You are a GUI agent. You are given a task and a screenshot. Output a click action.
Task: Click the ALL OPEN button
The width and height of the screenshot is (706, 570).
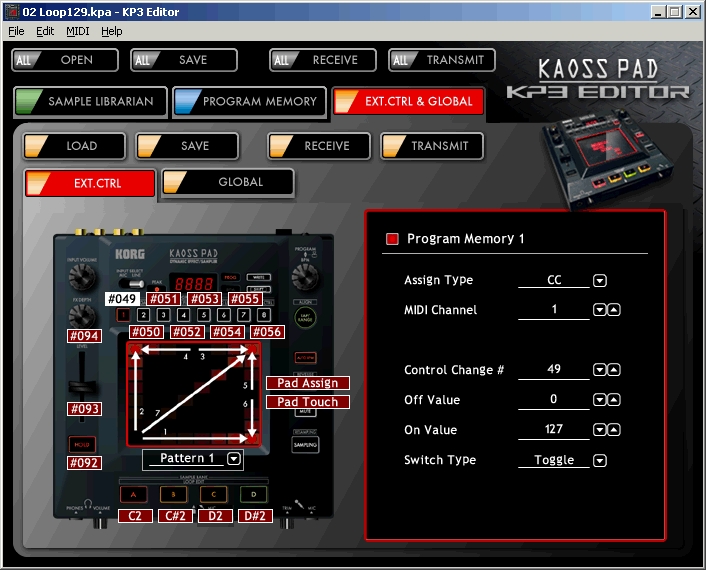65,60
